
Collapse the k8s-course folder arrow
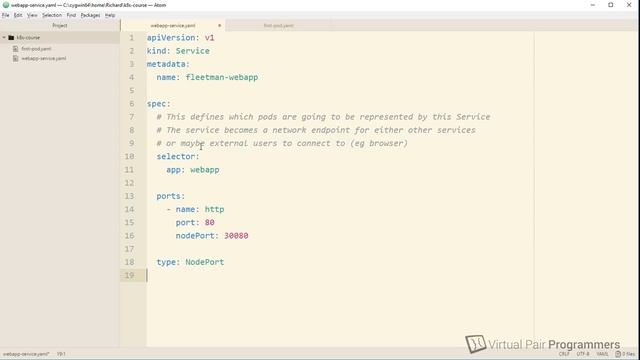tap(4, 38)
